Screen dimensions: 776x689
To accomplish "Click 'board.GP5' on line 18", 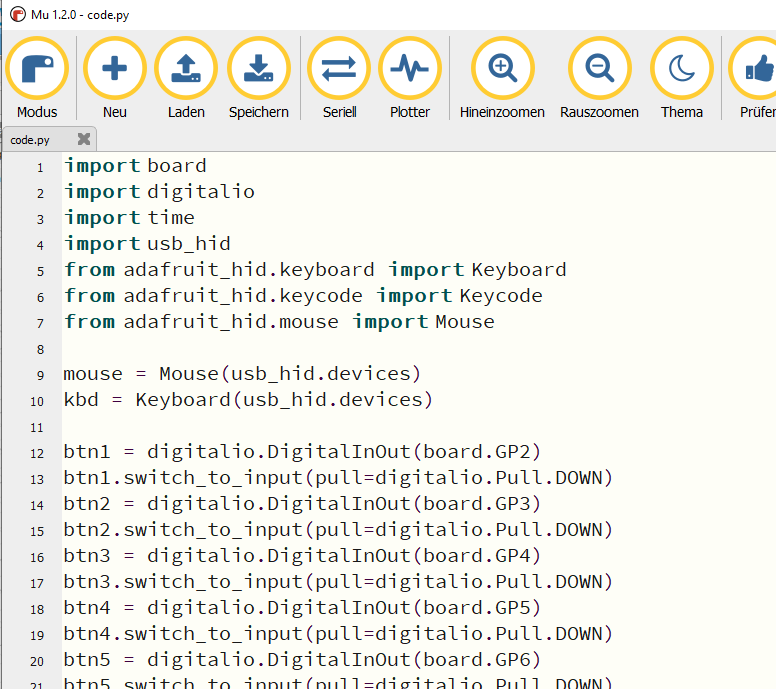I will coord(476,608).
